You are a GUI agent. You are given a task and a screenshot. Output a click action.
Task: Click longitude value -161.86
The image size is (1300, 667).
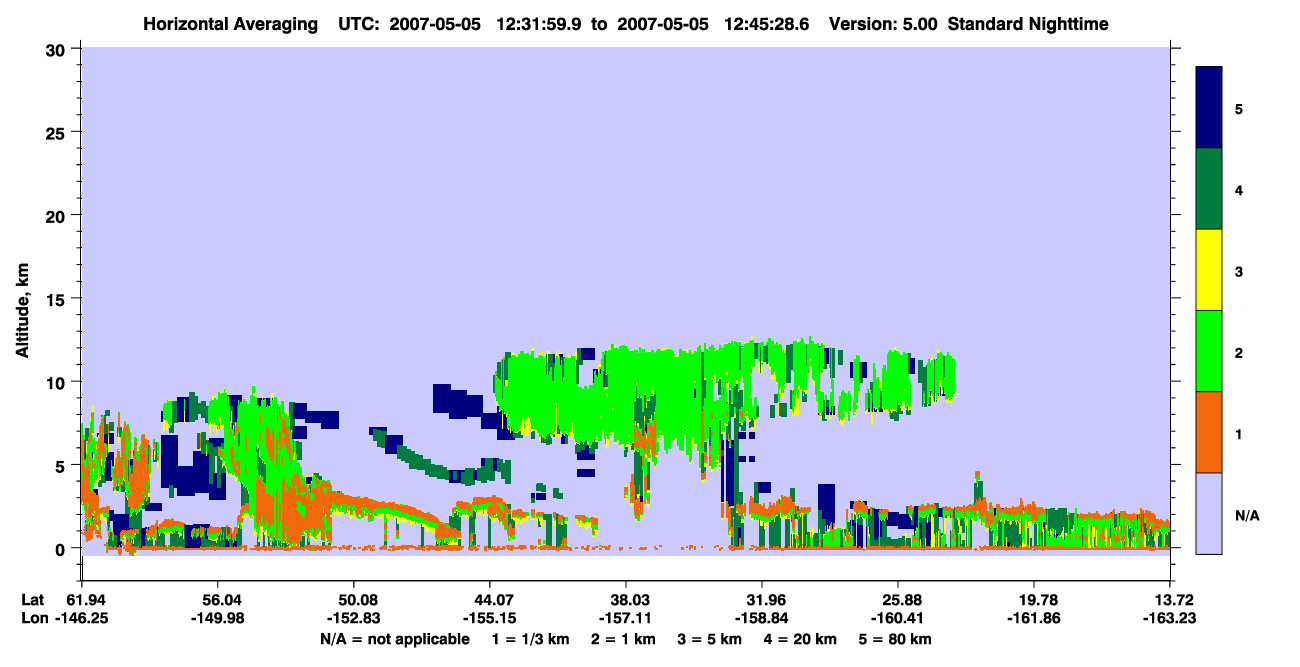point(1034,618)
